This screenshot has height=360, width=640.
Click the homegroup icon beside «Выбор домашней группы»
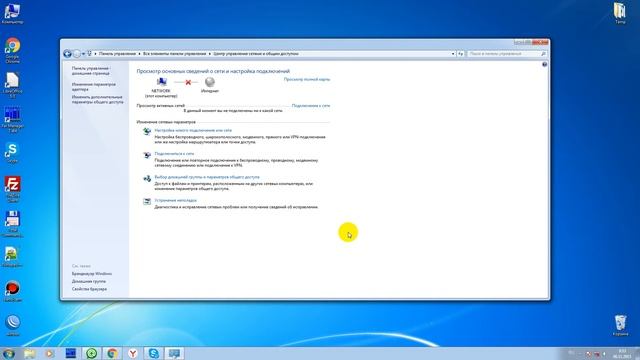pos(147,178)
